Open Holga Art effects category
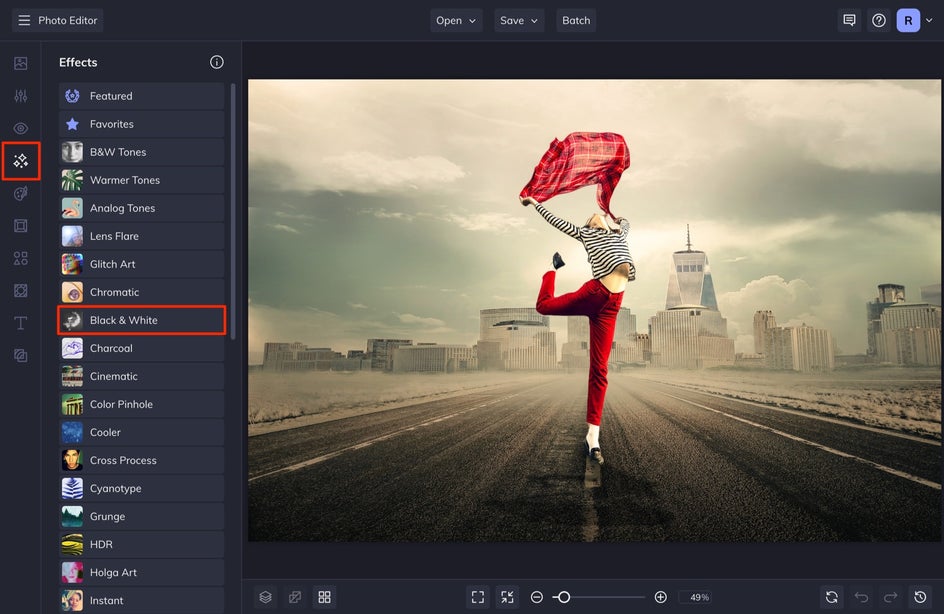This screenshot has height=614, width=944. coord(141,572)
